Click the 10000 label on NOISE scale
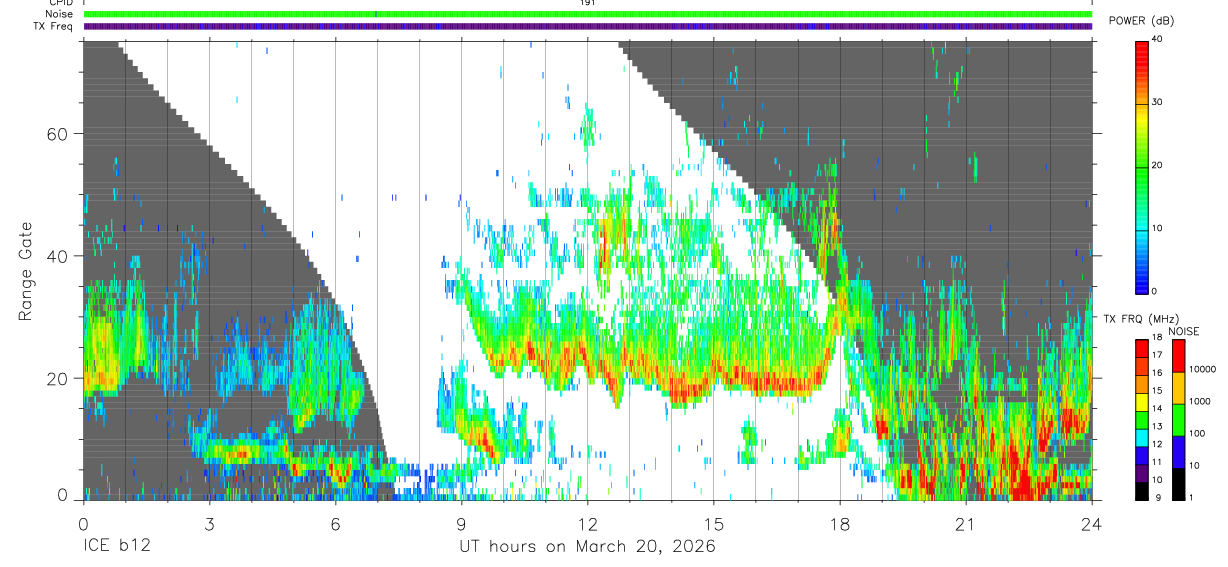This screenshot has height=567, width=1228. pyautogui.click(x=1204, y=370)
